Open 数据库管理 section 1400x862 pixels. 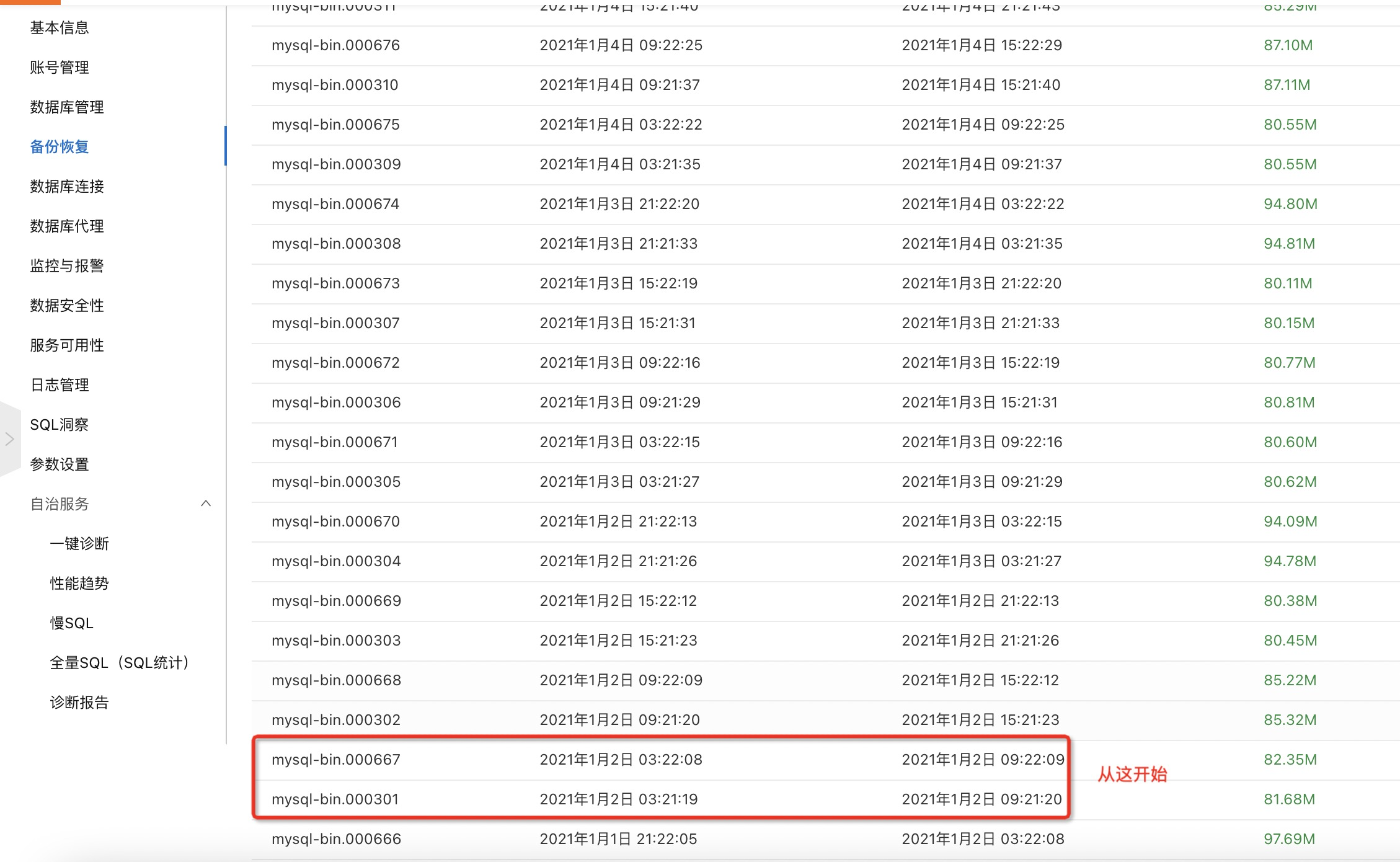pos(67,107)
